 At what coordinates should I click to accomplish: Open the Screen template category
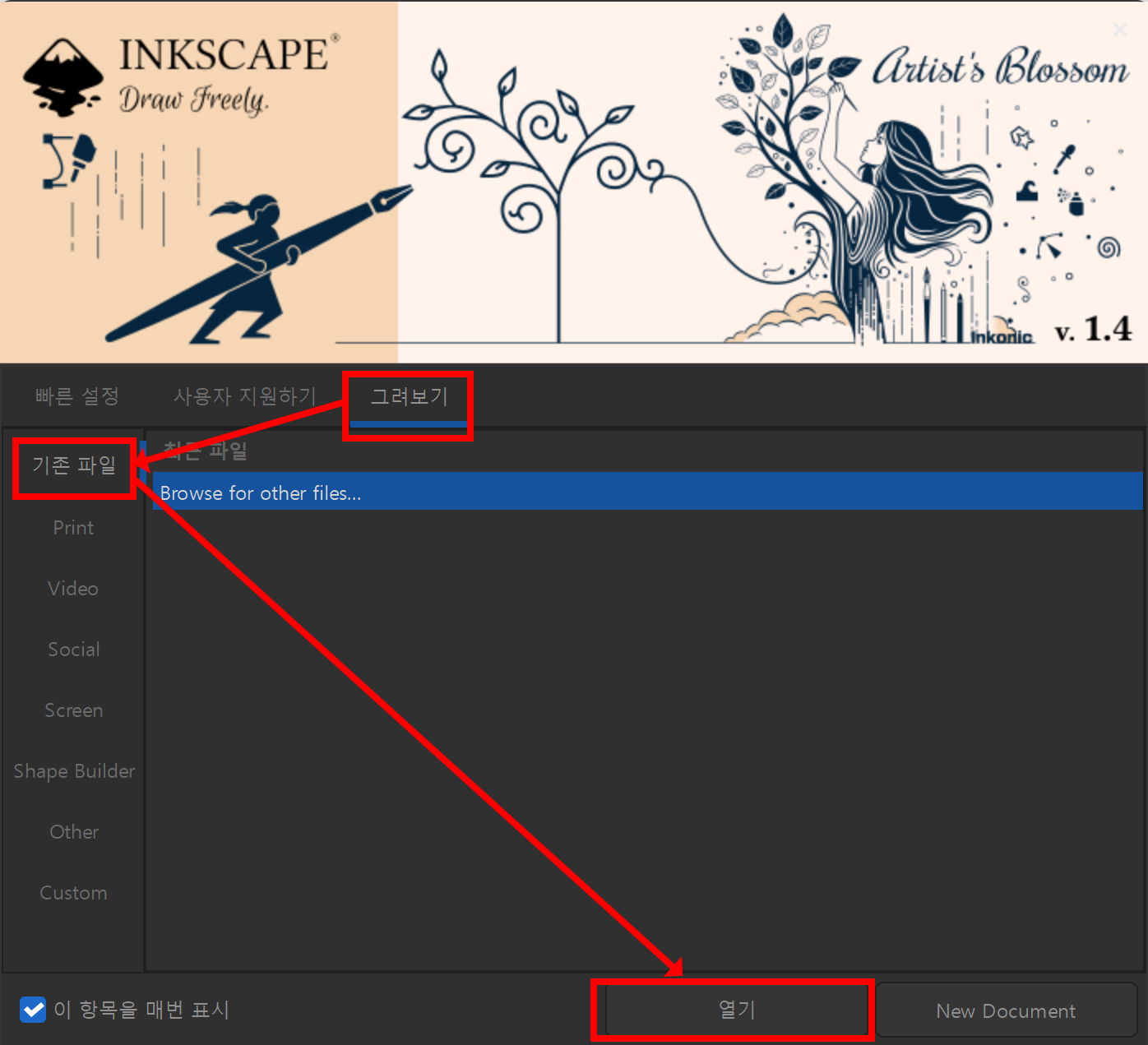(74, 710)
